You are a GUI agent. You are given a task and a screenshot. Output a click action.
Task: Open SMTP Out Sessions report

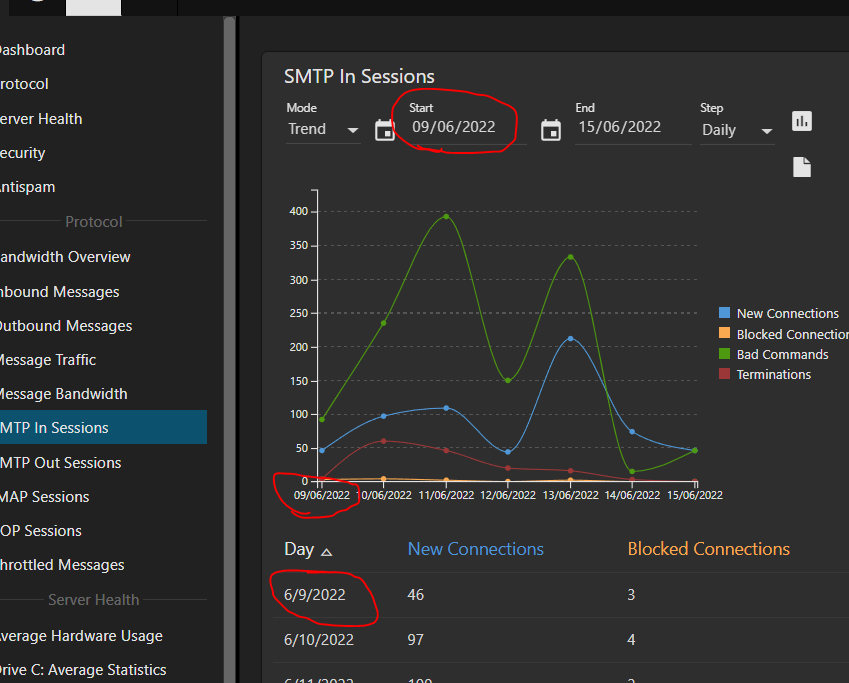click(x=61, y=462)
